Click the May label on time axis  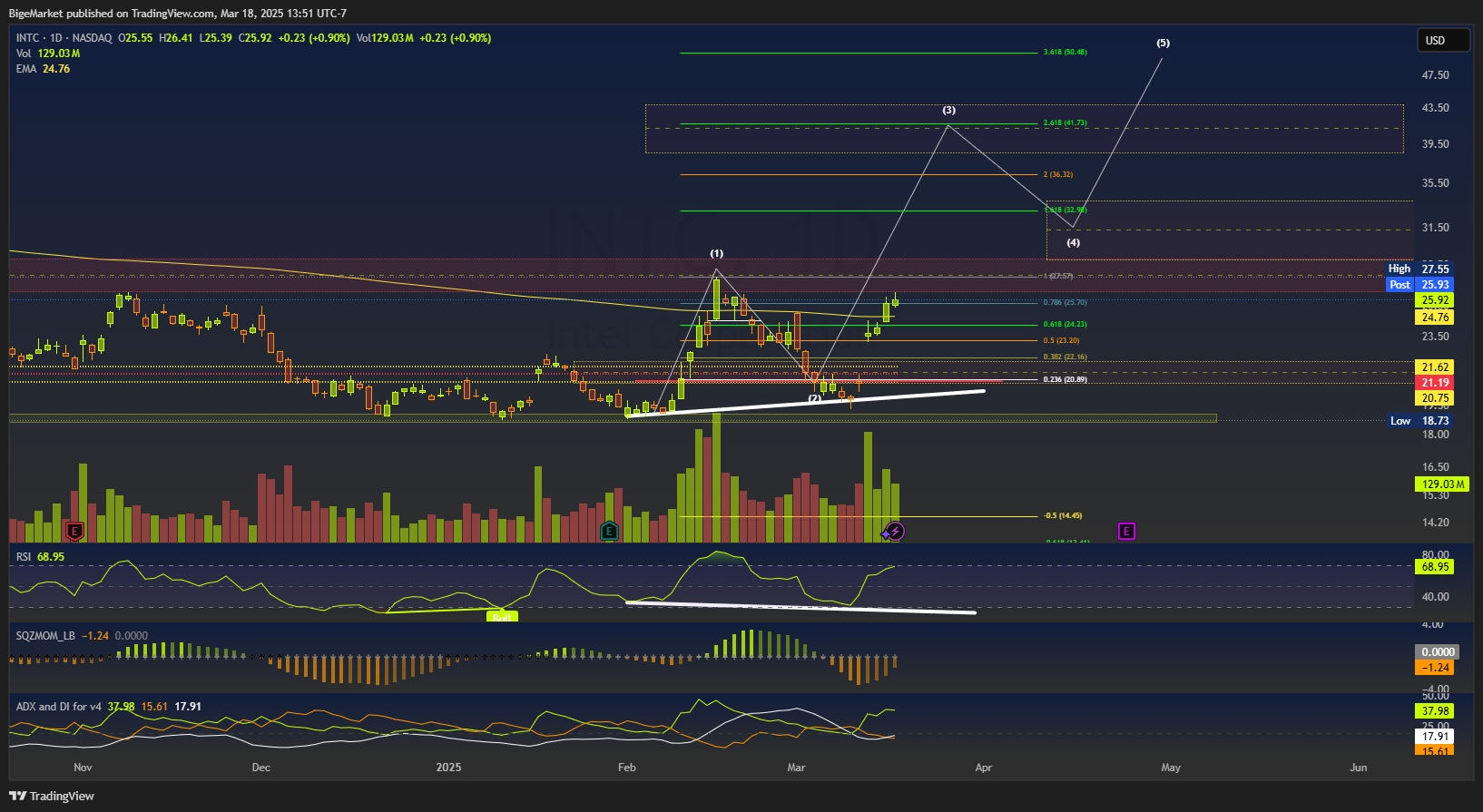1171,768
